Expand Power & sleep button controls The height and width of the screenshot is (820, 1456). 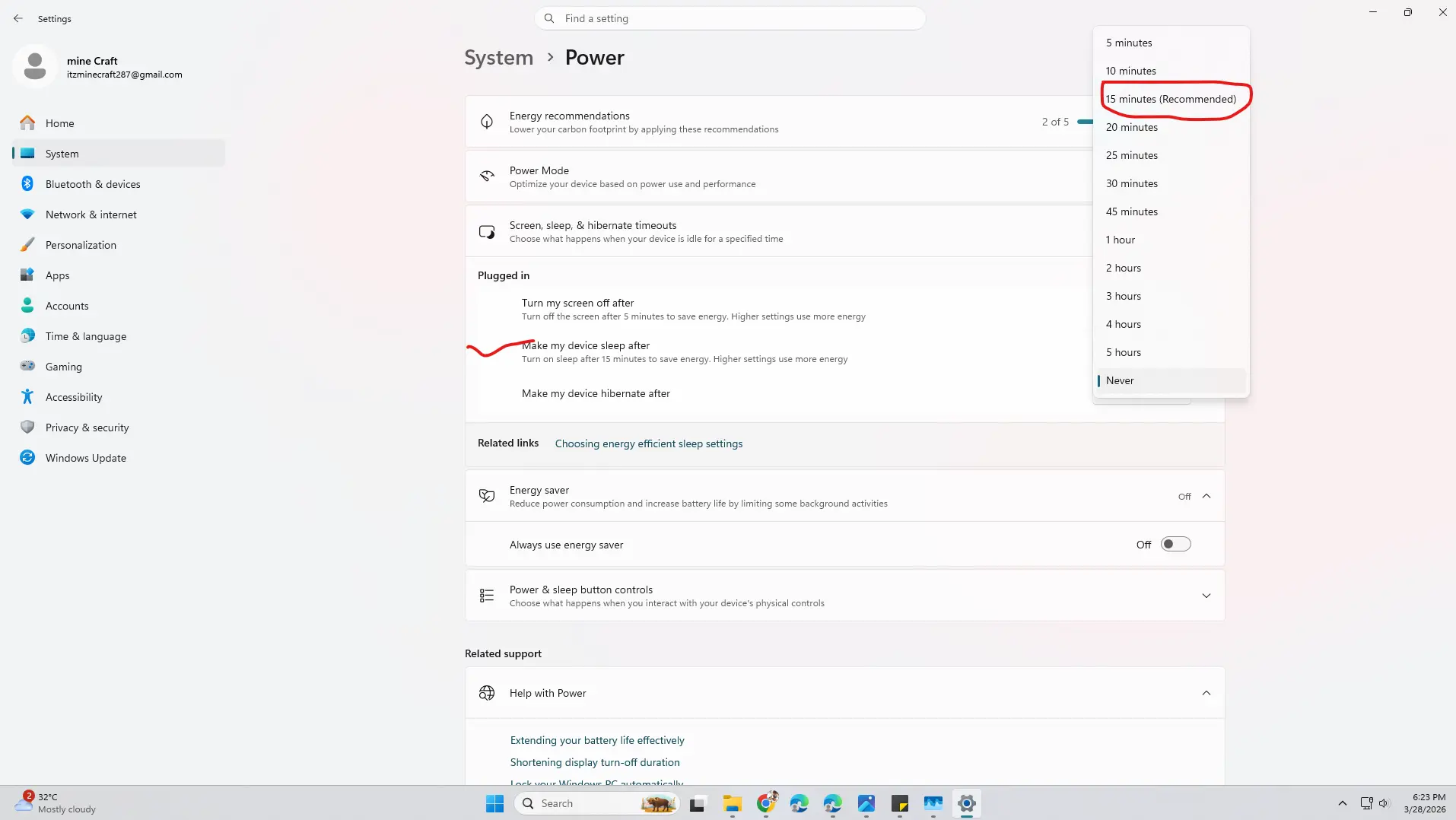[1206, 596]
